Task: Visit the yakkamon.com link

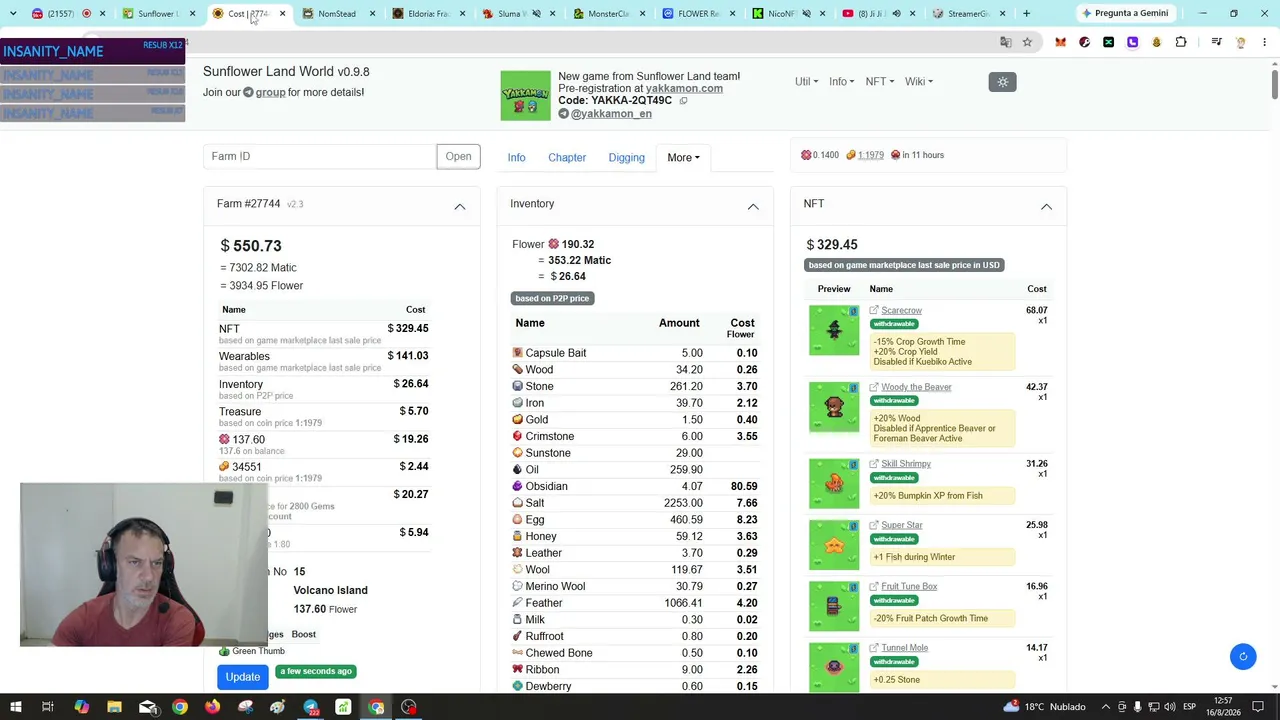Action: [x=684, y=88]
